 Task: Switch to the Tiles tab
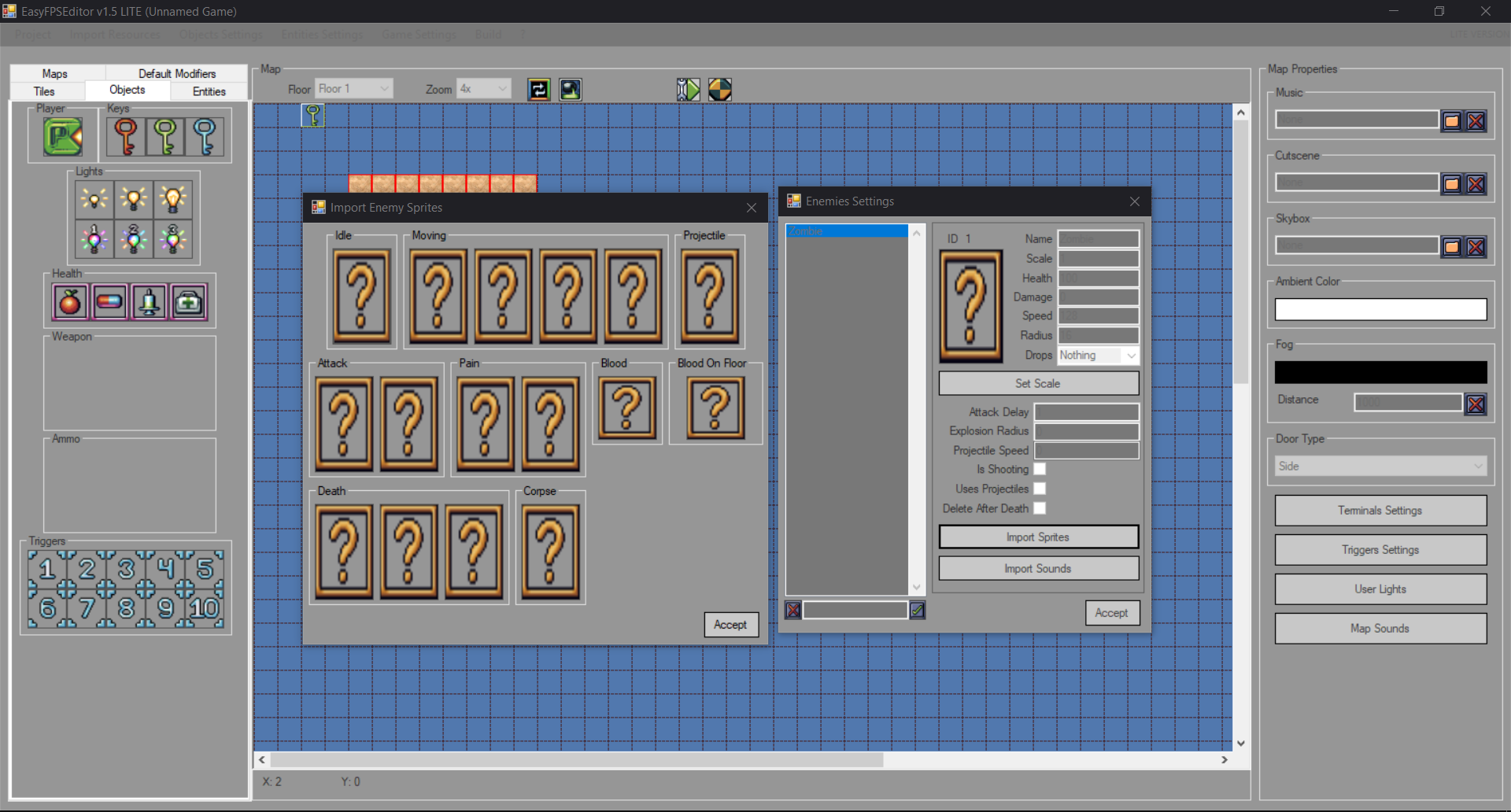[45, 91]
